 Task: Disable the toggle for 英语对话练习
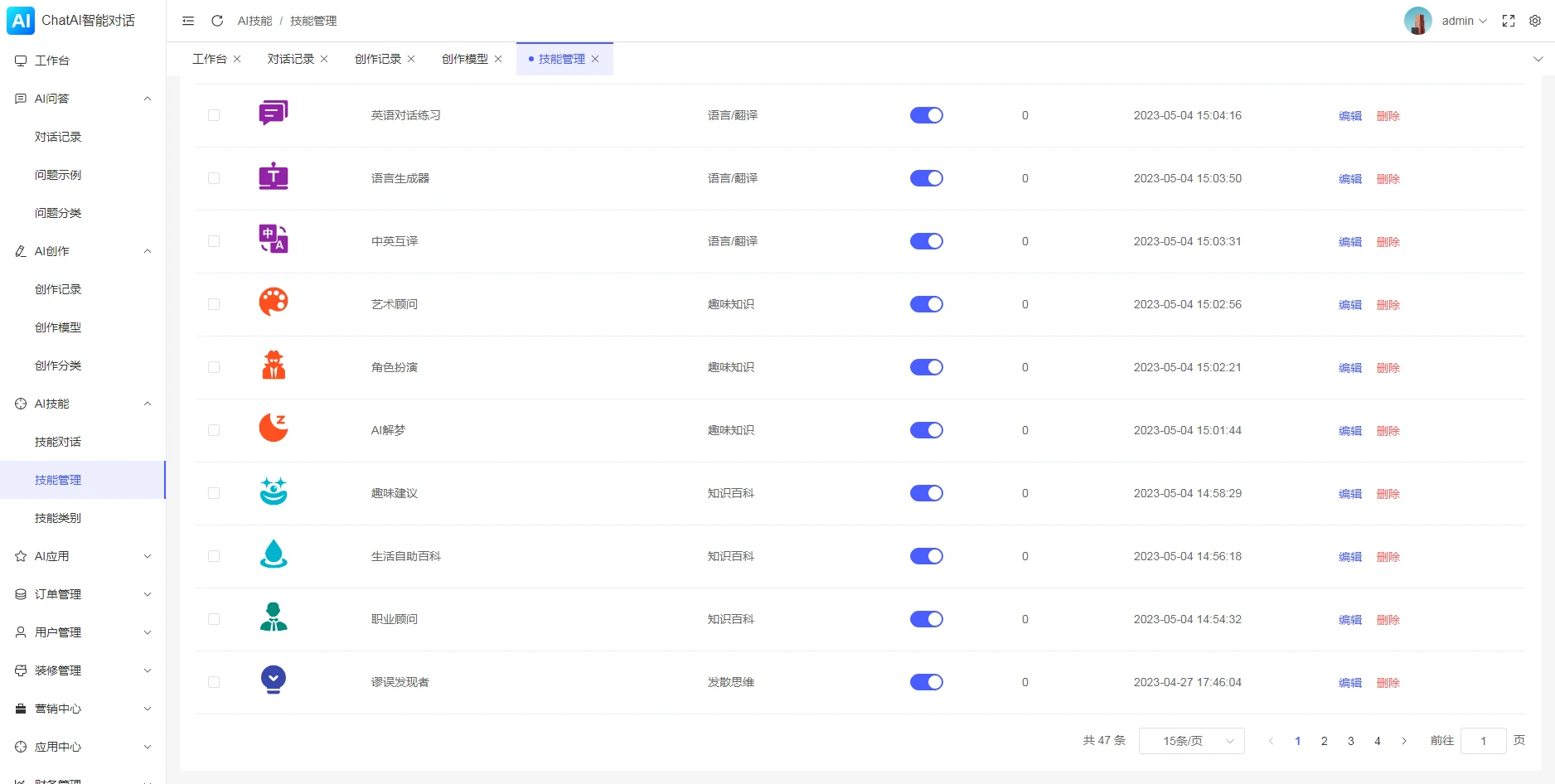[x=926, y=115]
